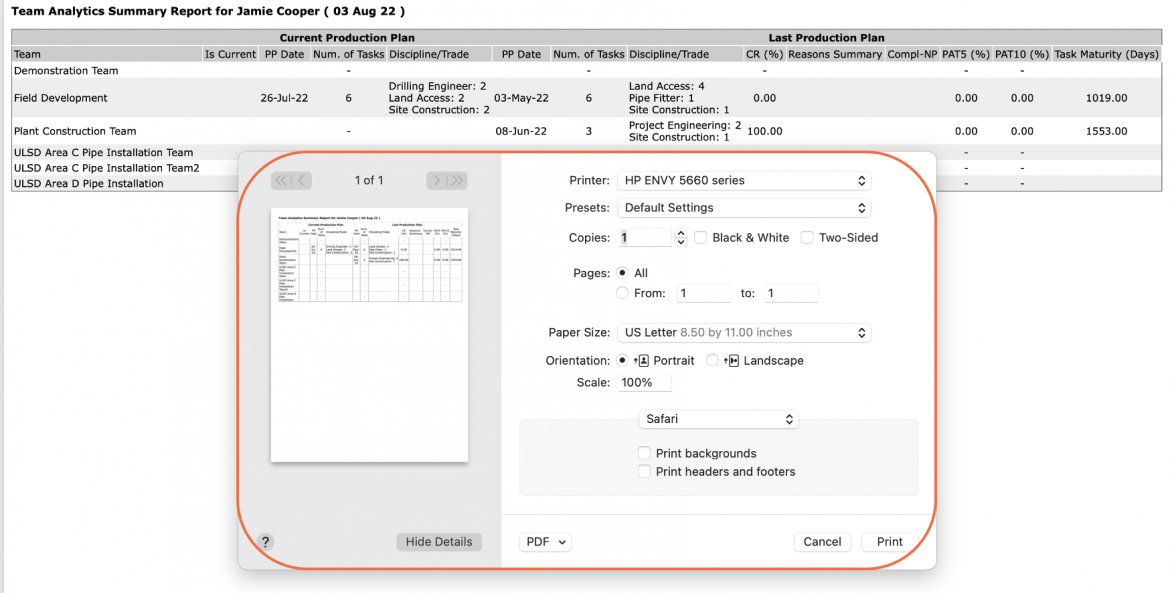
Task: Open the Printer dropdown HP ENVY 5660
Action: [744, 181]
